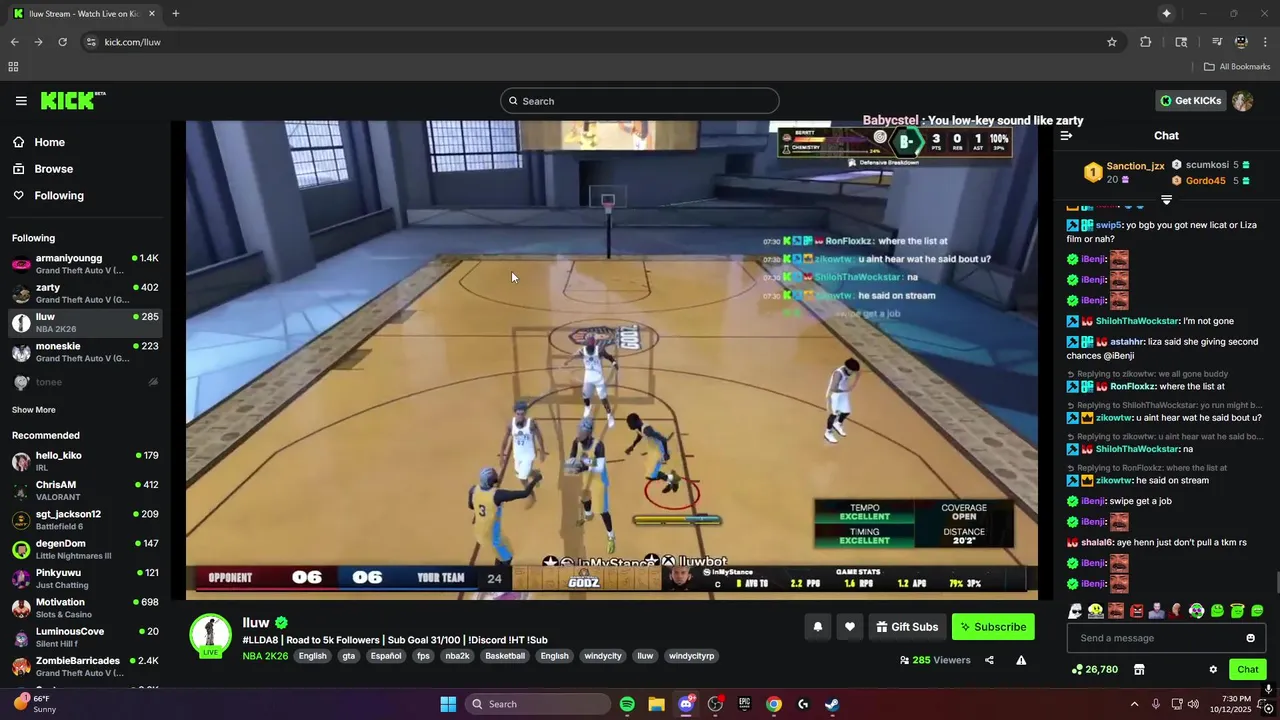Click the lluw streamer avatar
This screenshot has width=1280, height=720.
[x=211, y=636]
